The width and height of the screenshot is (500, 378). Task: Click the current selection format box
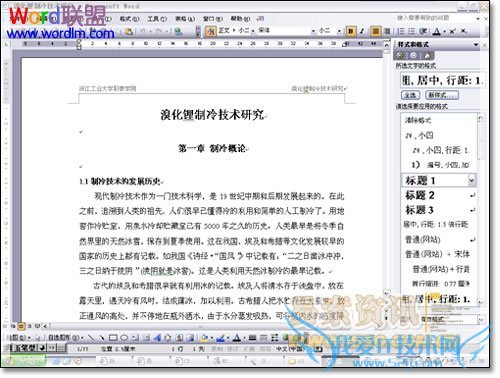click(442, 80)
